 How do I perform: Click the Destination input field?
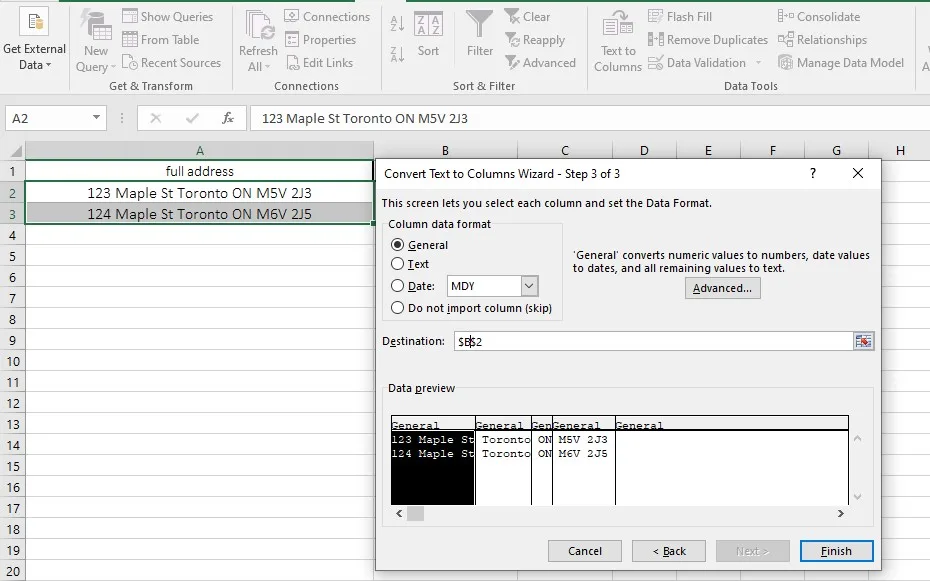(654, 341)
